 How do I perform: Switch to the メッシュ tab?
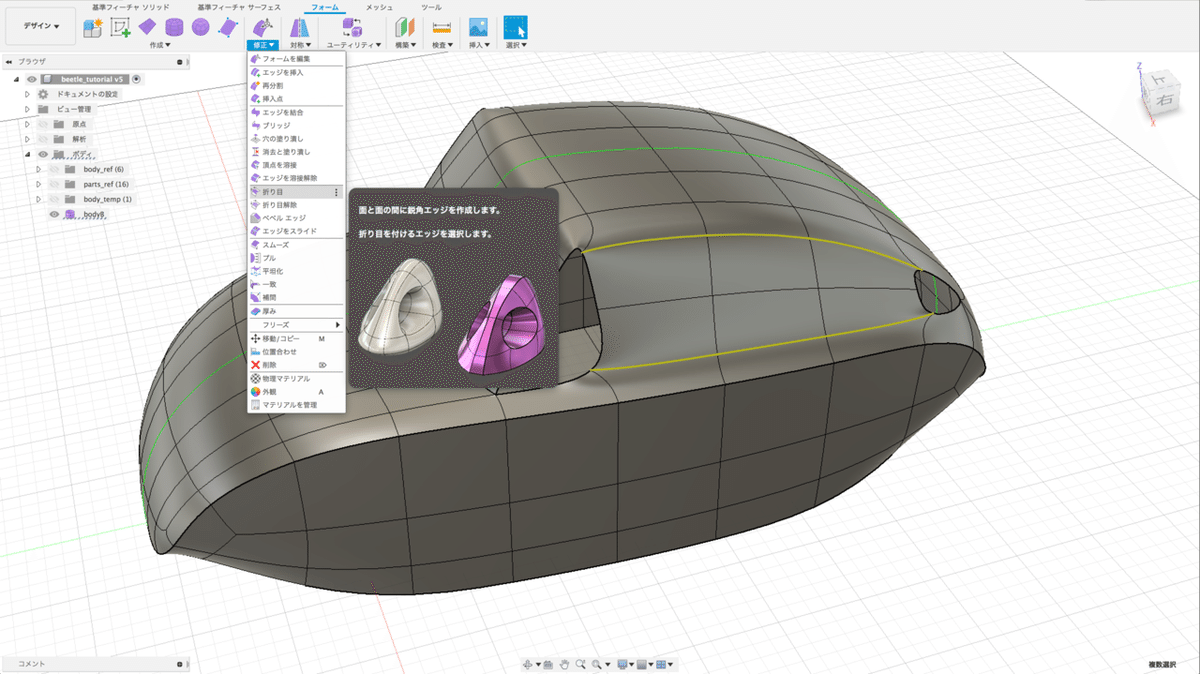pyautogui.click(x=379, y=7)
